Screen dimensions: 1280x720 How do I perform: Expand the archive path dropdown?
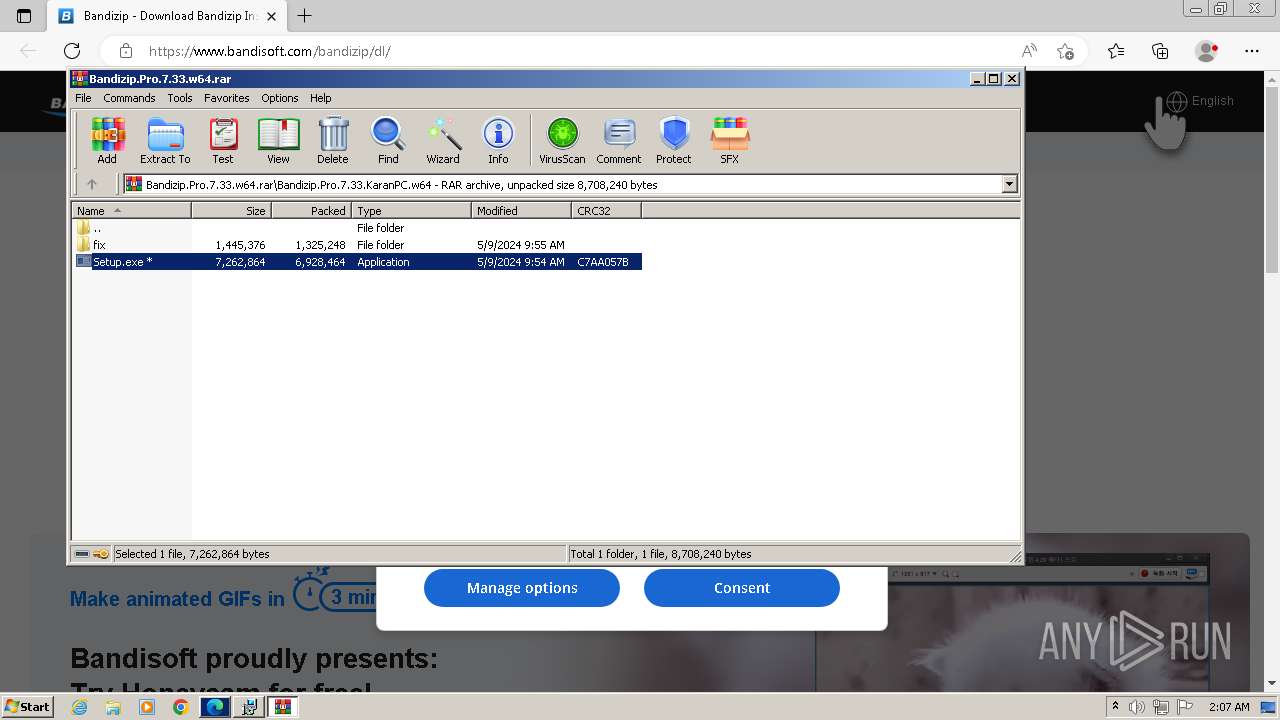tap(1009, 184)
